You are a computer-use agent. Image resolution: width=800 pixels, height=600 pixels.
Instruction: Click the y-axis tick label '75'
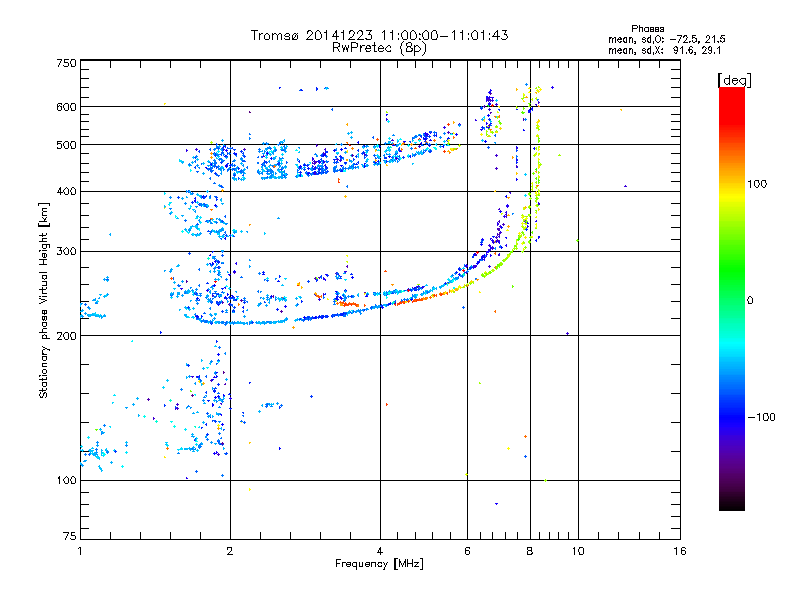(x=70, y=536)
